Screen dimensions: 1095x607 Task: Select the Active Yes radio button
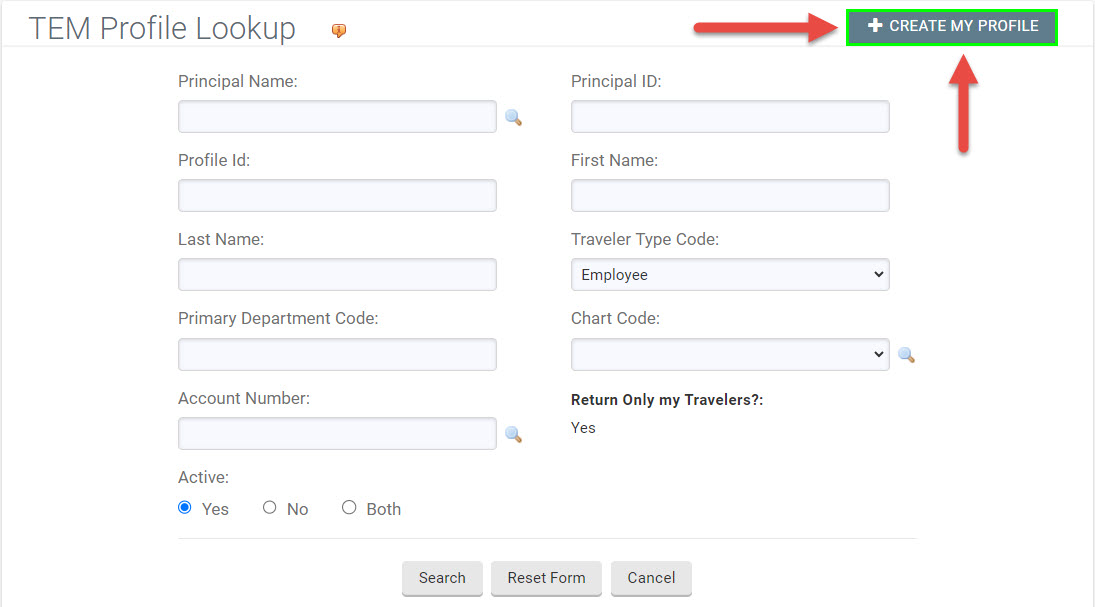click(184, 507)
